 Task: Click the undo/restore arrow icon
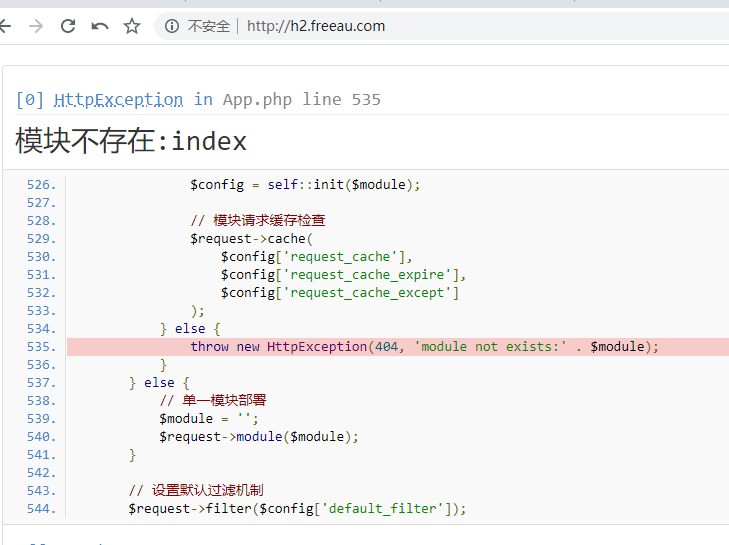(100, 26)
